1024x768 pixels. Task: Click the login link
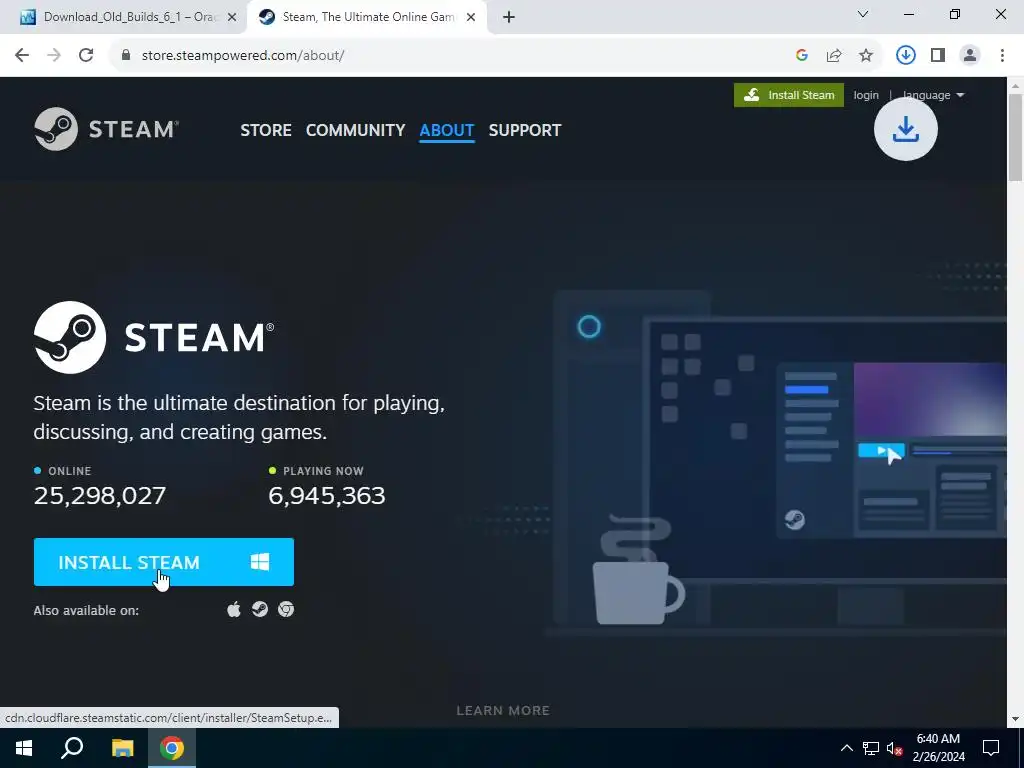[866, 95]
